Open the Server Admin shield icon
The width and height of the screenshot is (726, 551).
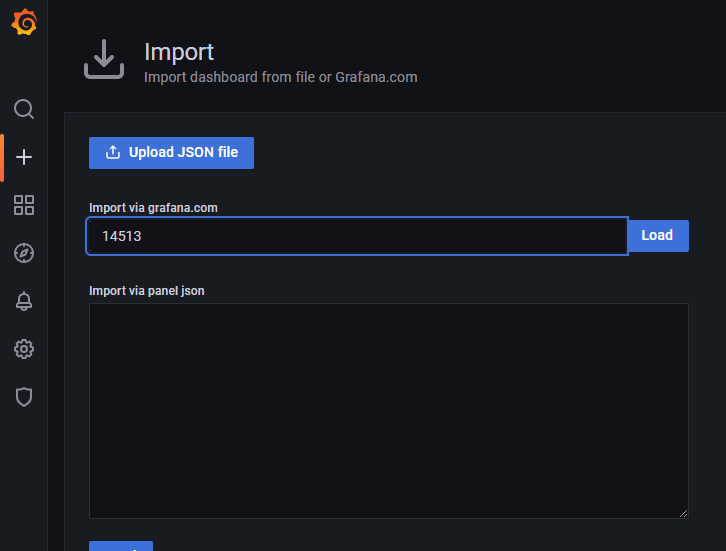[x=24, y=397]
